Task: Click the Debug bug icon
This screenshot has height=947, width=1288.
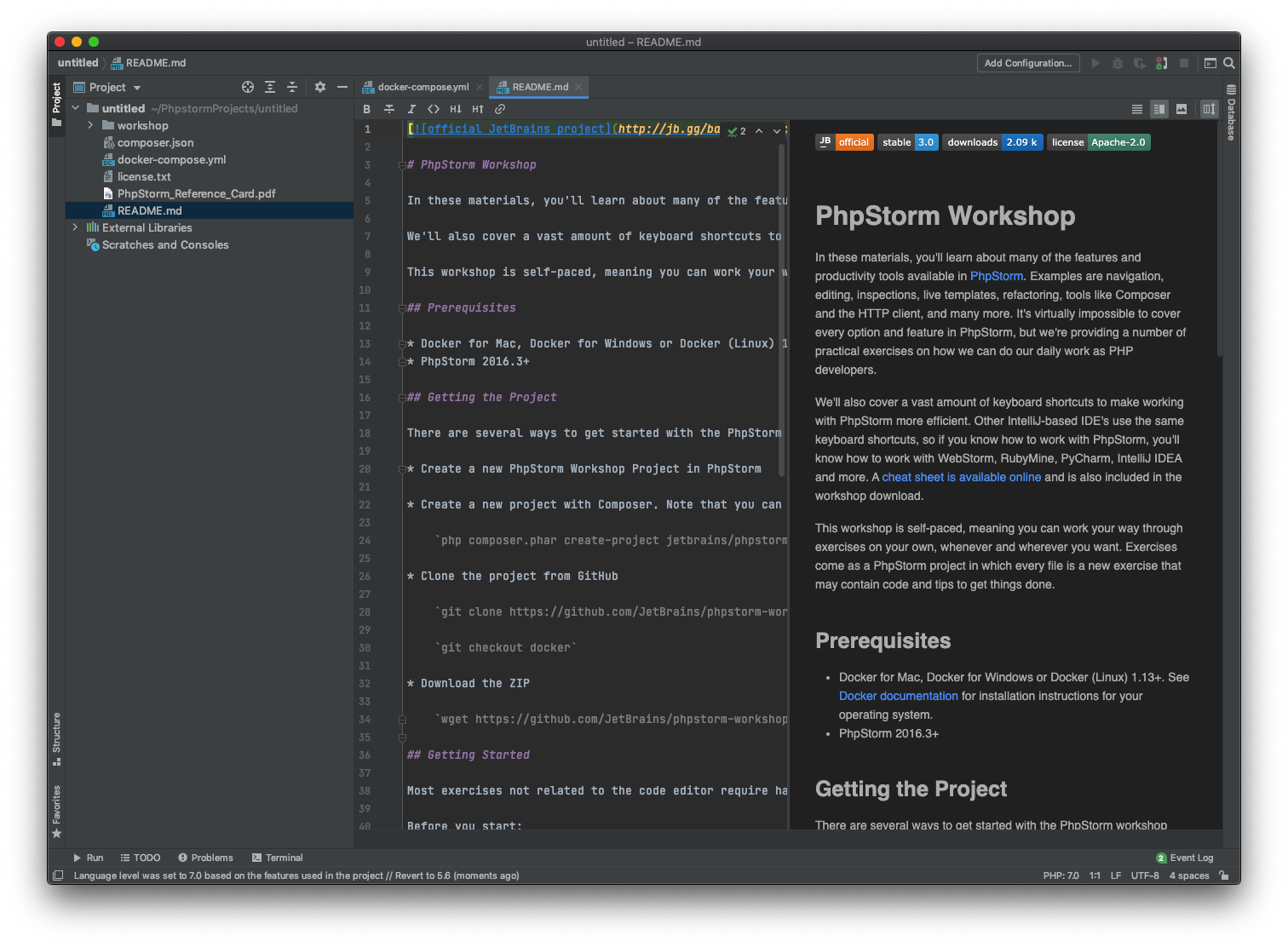Action: point(1118,63)
